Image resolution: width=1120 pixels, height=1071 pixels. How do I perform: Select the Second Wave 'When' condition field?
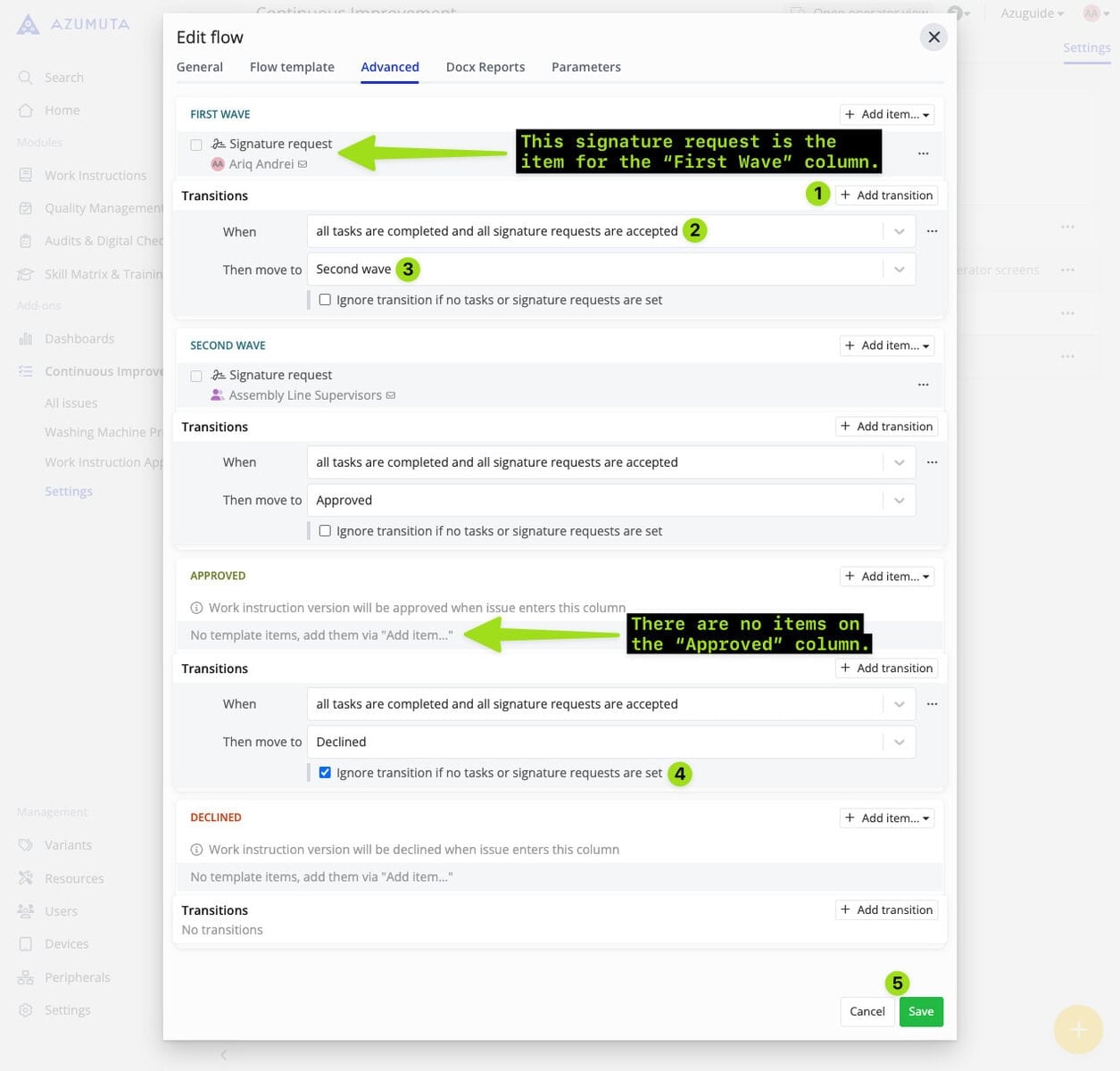593,462
